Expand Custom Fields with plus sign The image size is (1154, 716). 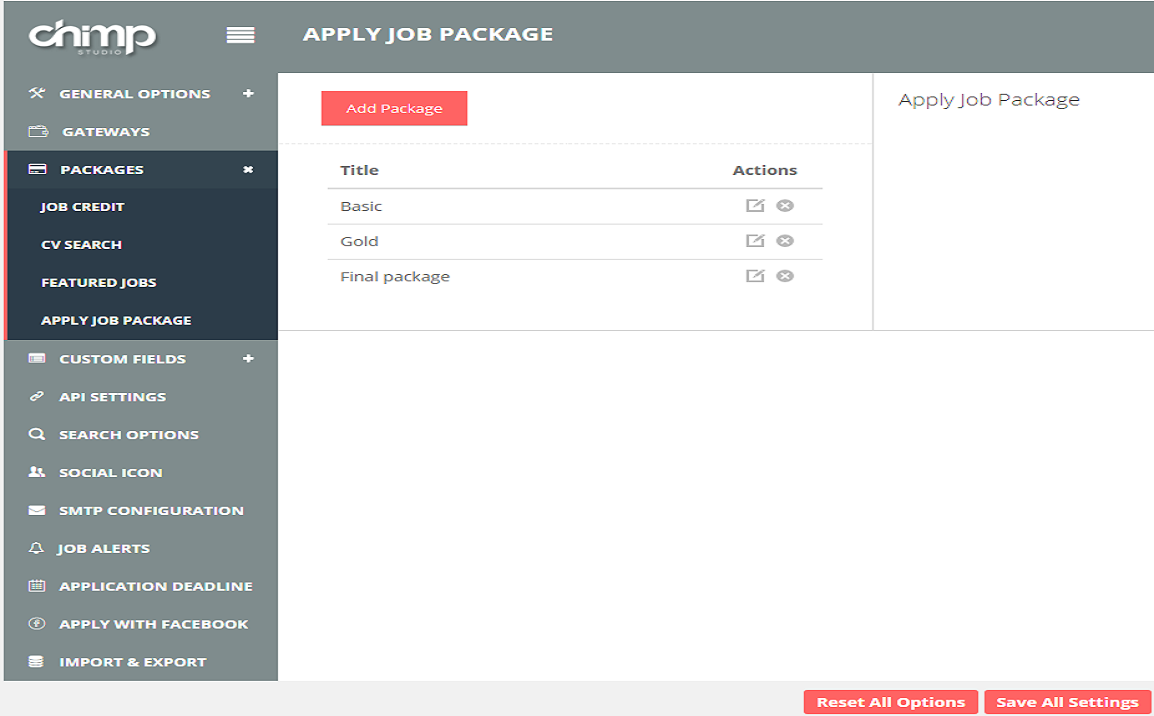pos(248,359)
